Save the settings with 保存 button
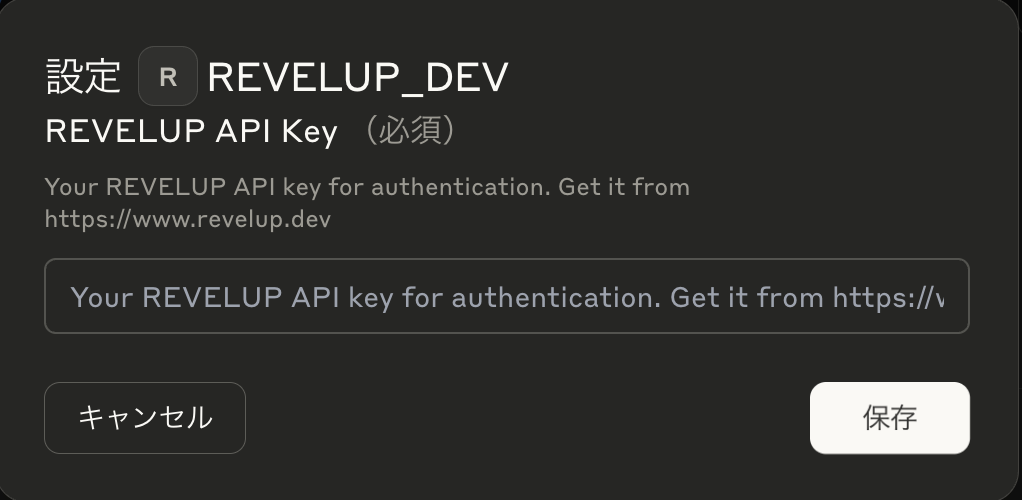This screenshot has height=500, width=1022. 889,418
